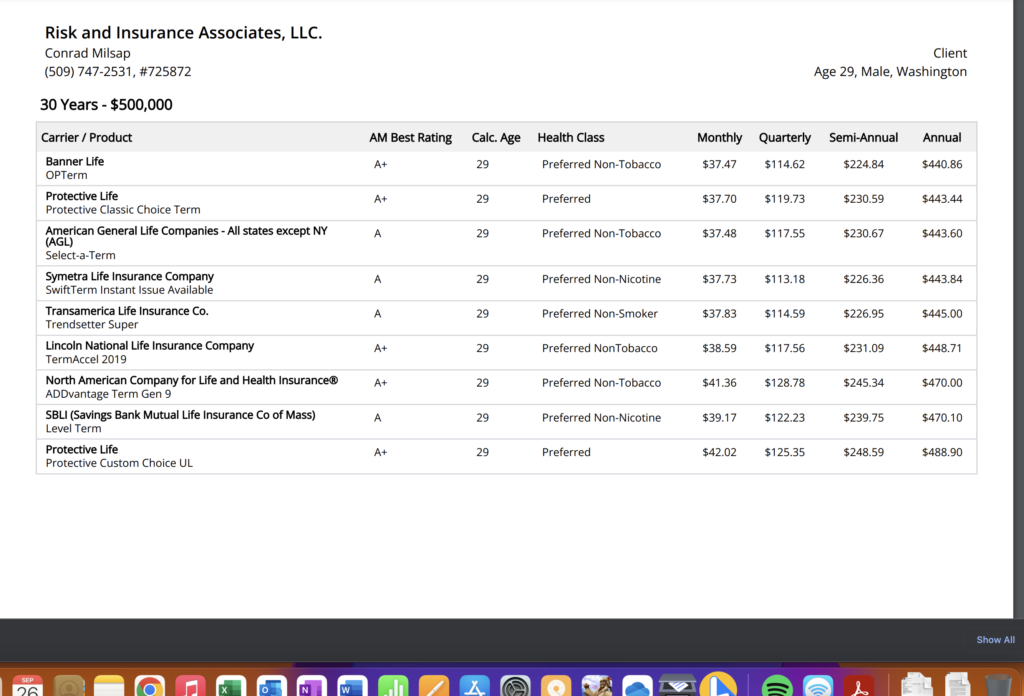Click Banner Life's $37.47 monthly premium

tap(719, 165)
